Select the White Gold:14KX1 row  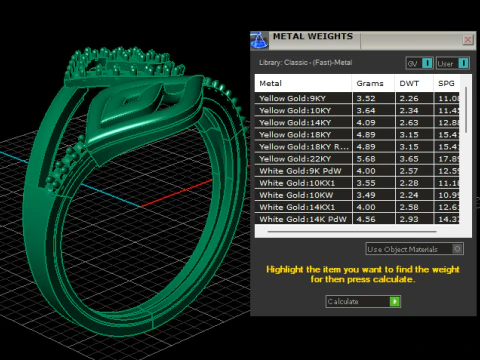(x=357, y=207)
